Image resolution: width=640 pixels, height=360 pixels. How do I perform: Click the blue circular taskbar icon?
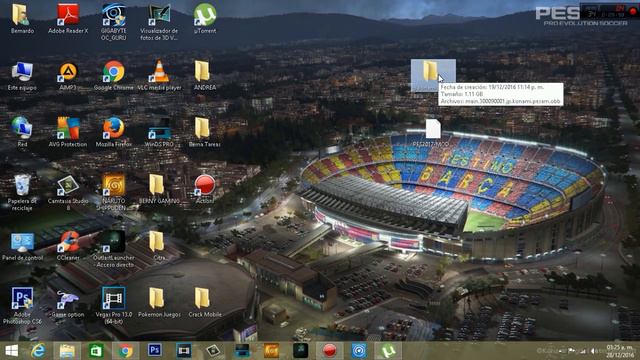pos(359,350)
